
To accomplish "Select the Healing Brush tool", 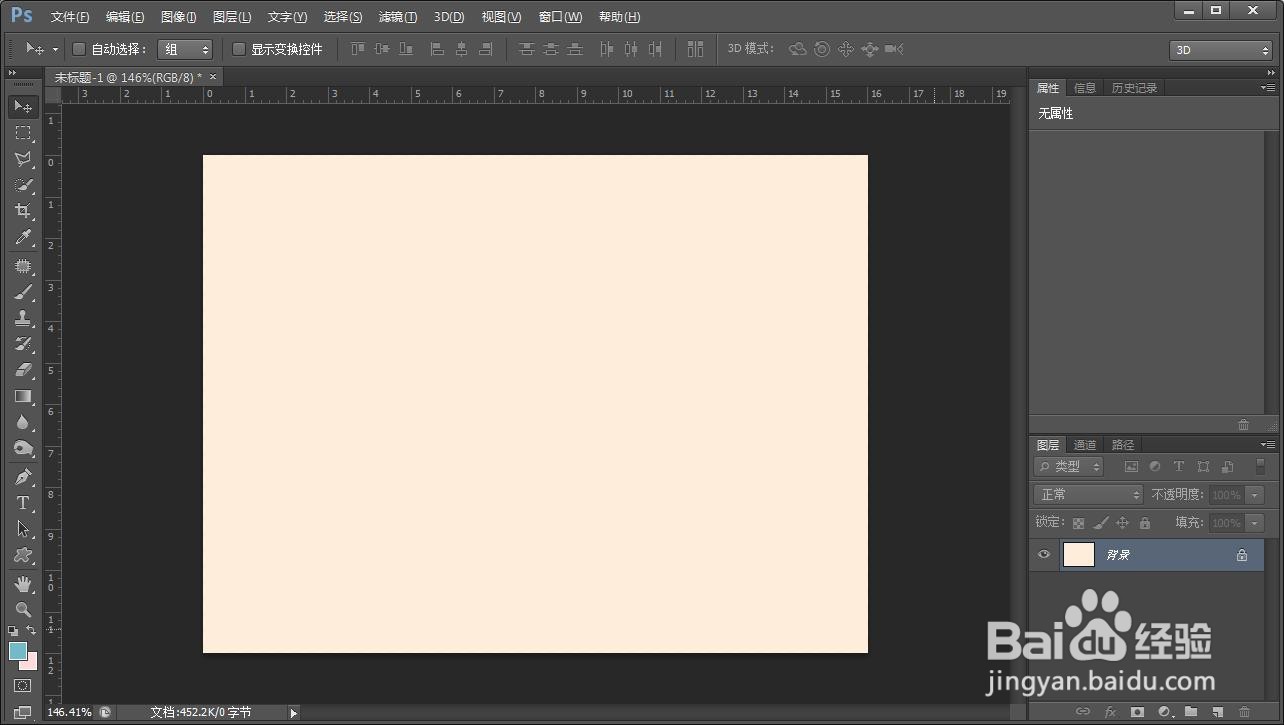I will (x=23, y=266).
